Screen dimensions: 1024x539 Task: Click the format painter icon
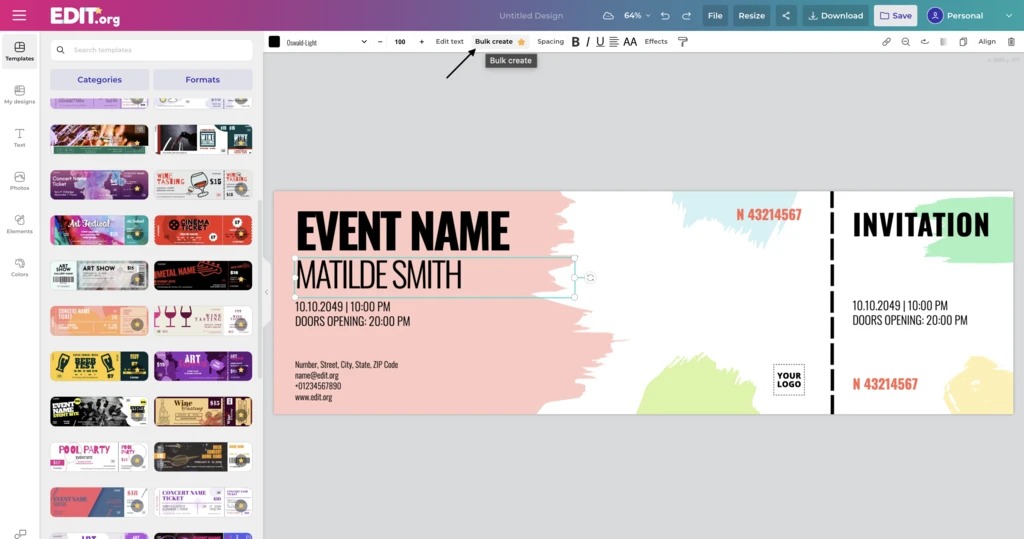683,42
